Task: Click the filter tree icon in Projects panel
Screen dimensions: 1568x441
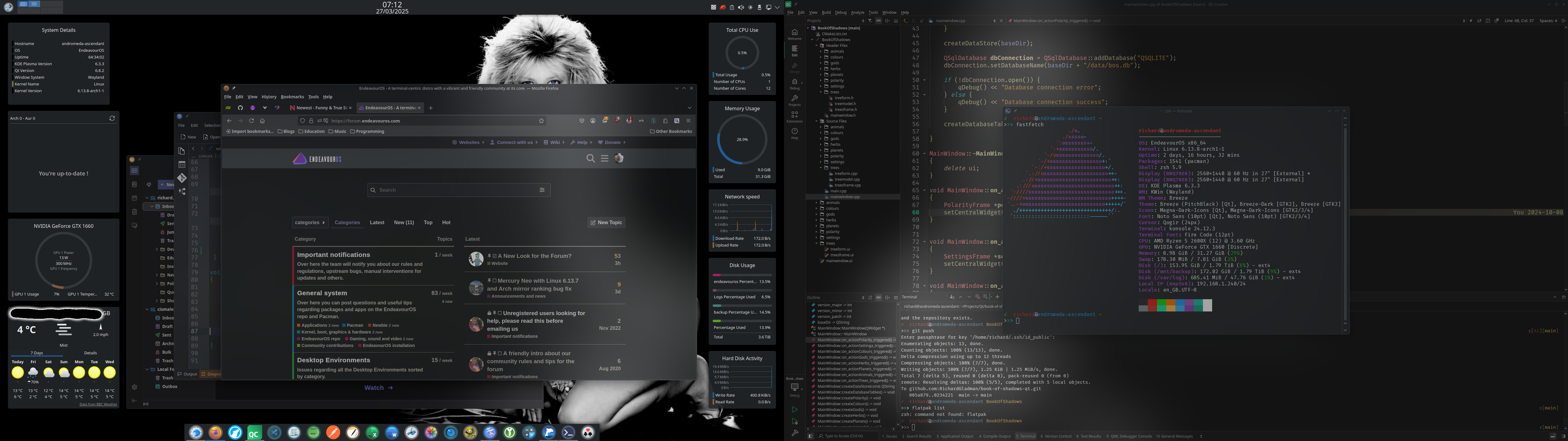Action: [870, 21]
